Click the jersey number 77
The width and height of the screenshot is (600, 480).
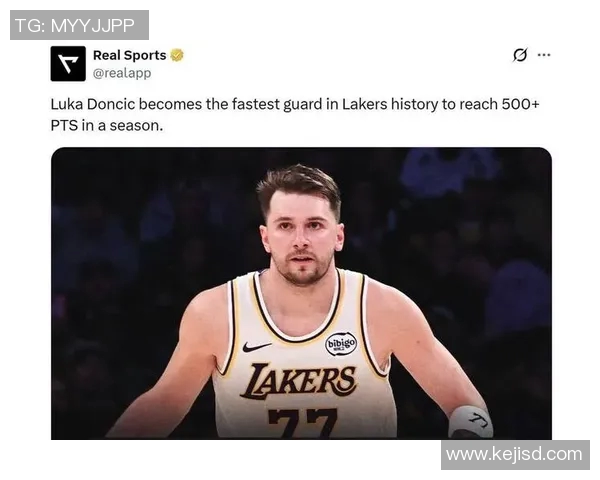304,423
